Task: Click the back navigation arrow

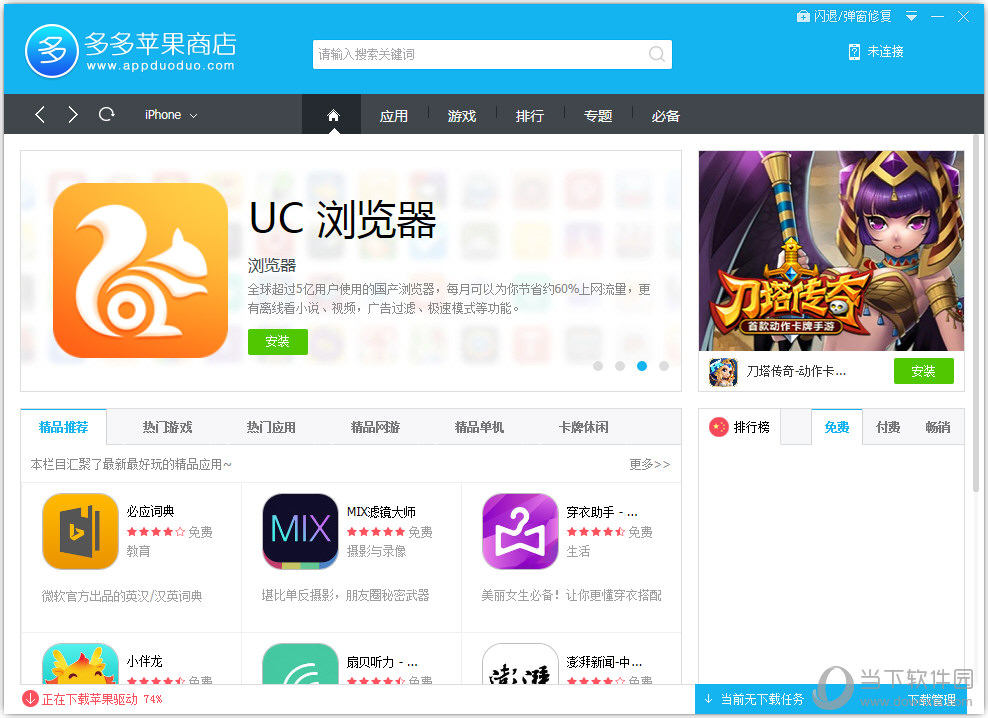Action: point(39,114)
